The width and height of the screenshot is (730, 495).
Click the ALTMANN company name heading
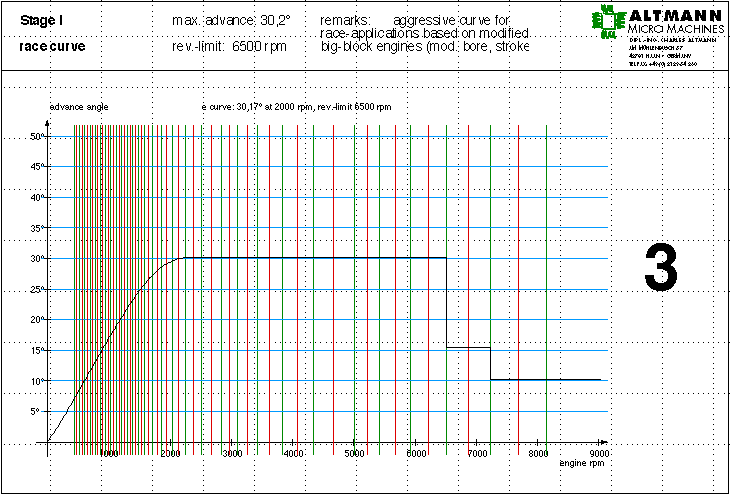(x=672, y=15)
